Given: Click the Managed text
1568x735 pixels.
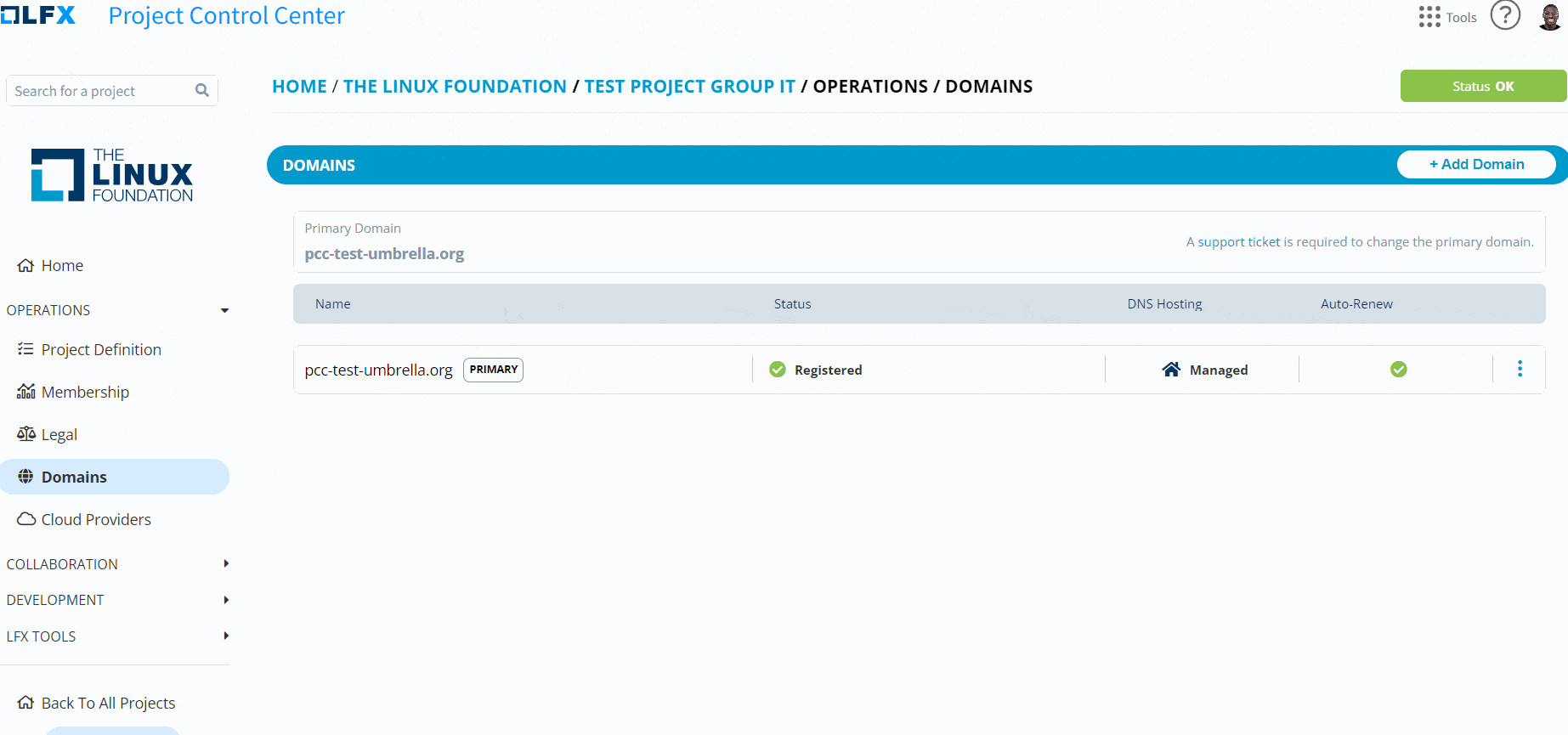Looking at the screenshot, I should coord(1219,370).
